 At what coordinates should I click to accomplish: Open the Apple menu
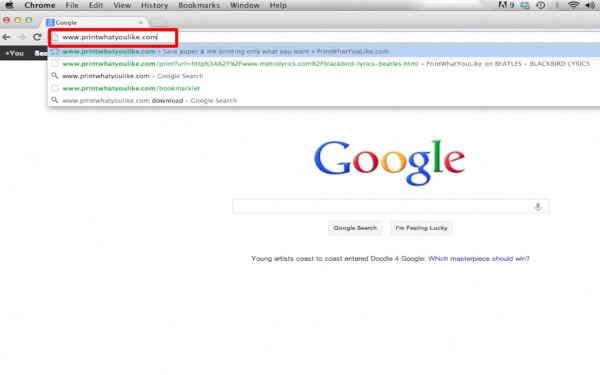click(x=9, y=5)
